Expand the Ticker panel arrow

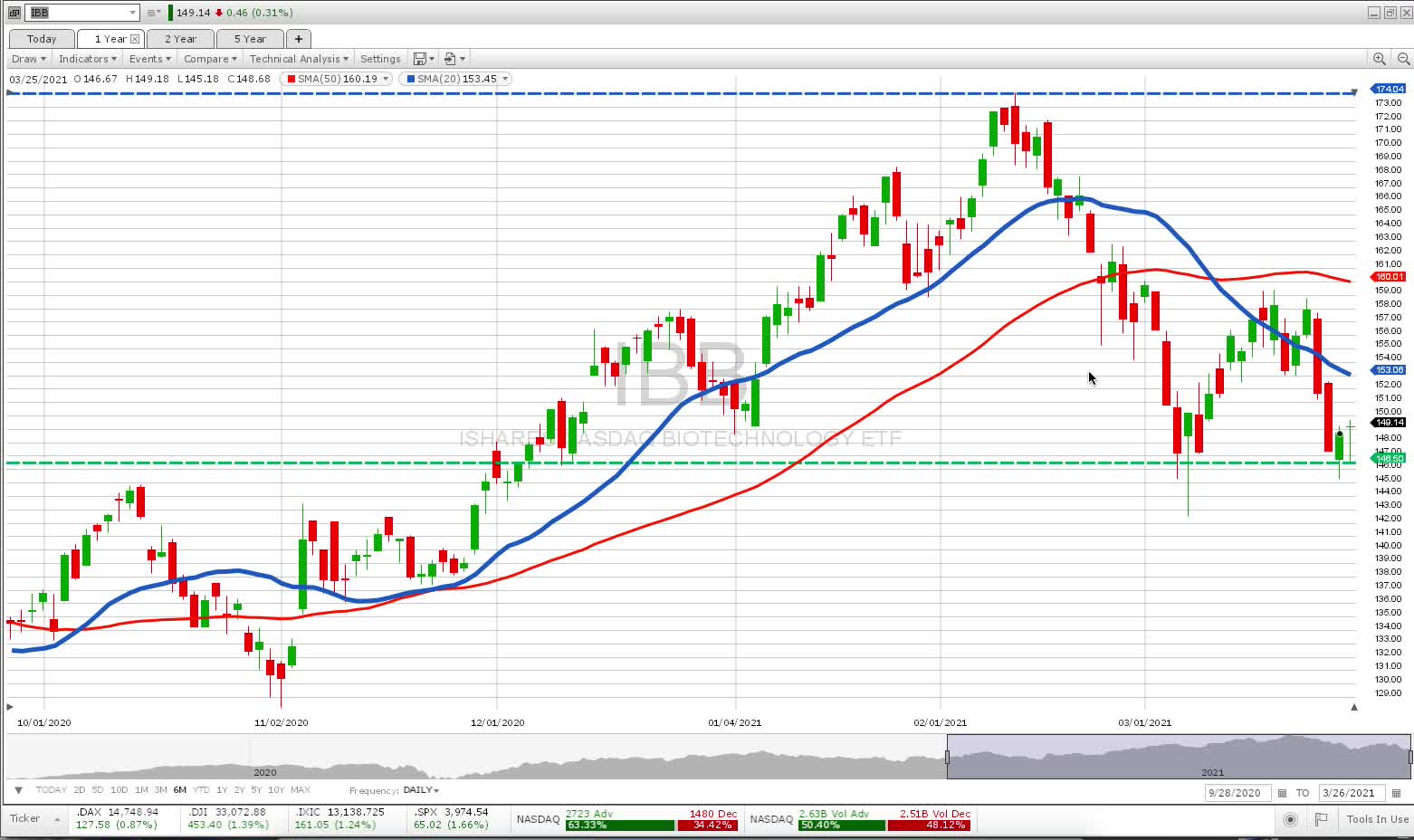click(57, 819)
